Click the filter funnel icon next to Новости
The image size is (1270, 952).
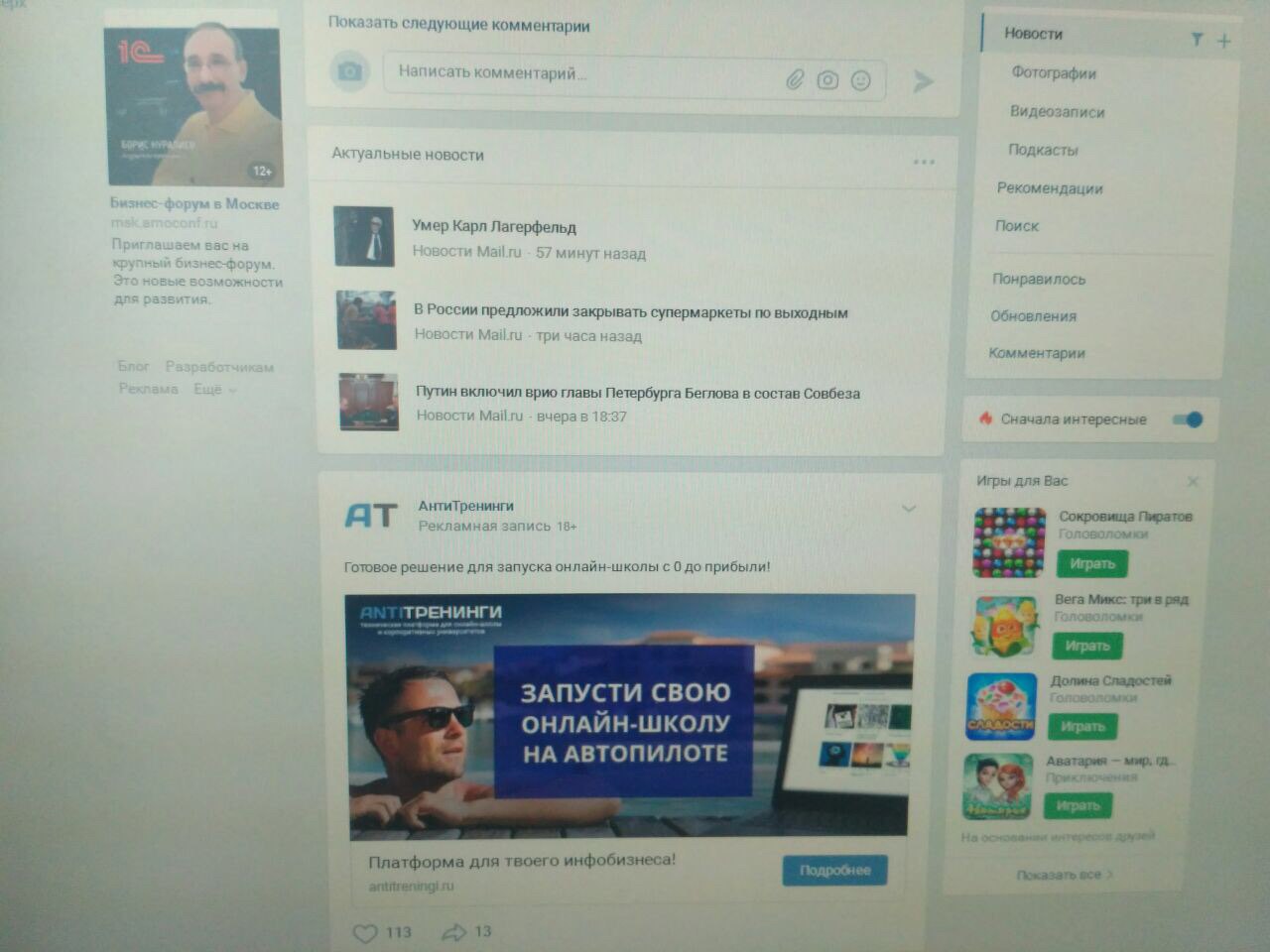1197,40
